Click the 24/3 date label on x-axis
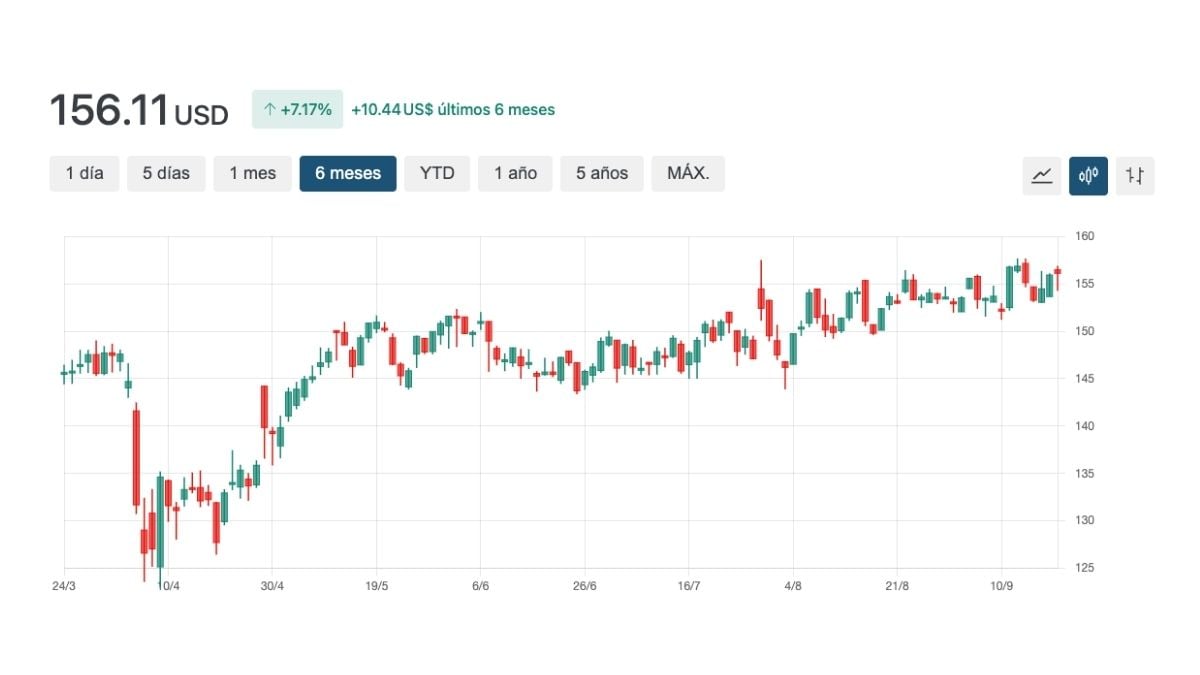 click(63, 585)
